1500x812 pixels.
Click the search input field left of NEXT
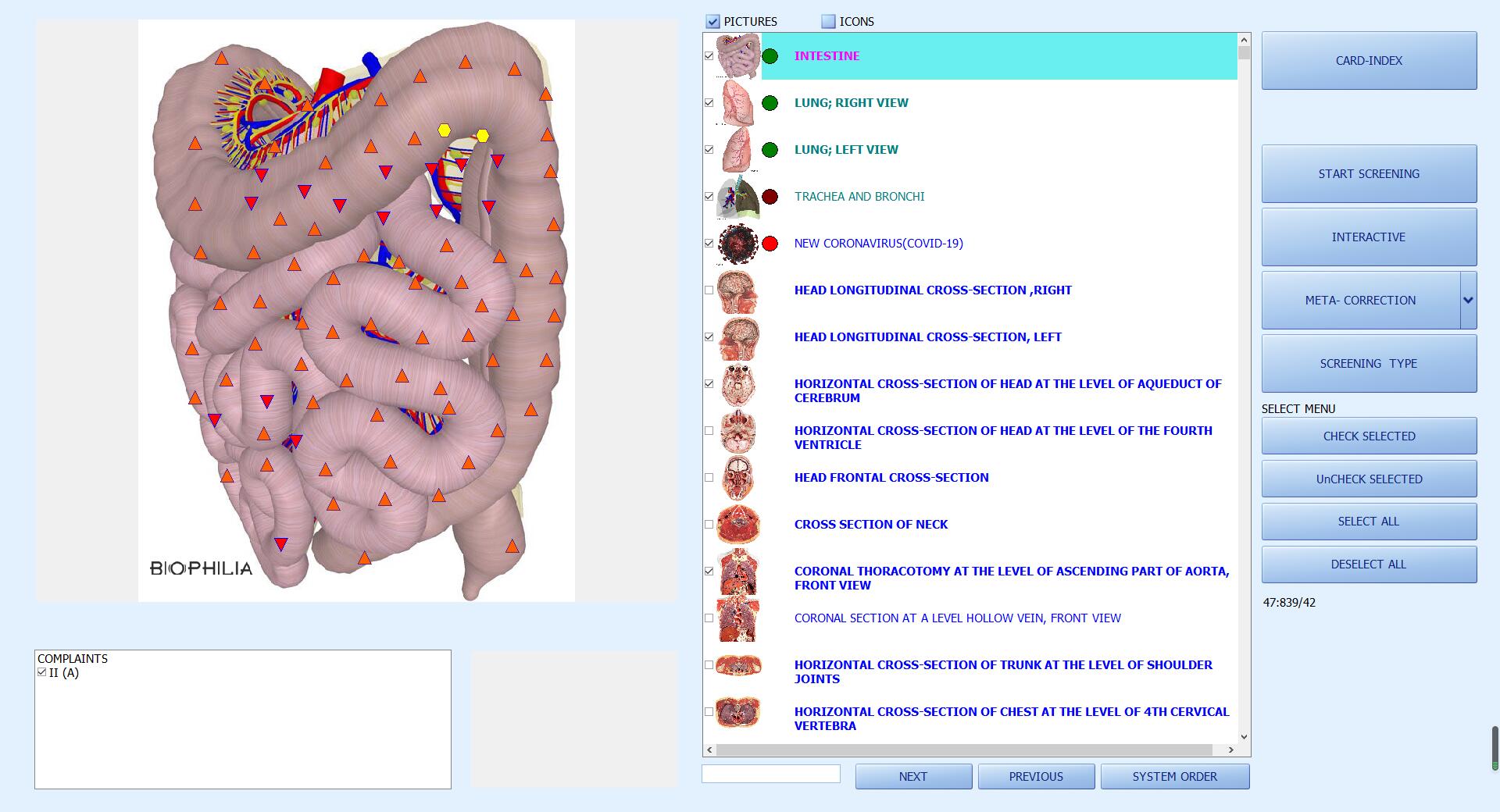point(771,774)
